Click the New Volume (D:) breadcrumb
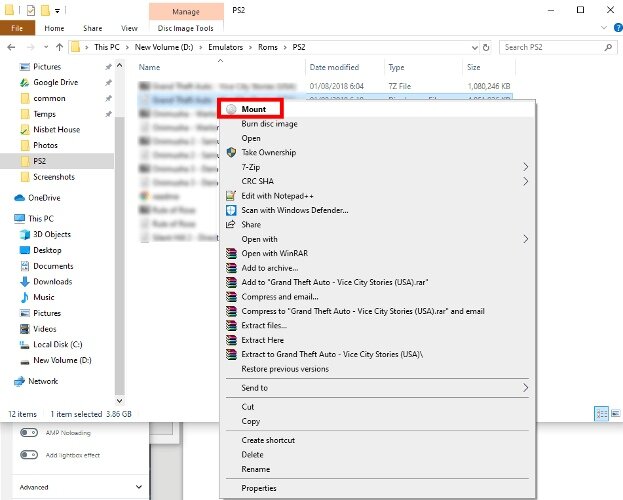 pos(164,47)
